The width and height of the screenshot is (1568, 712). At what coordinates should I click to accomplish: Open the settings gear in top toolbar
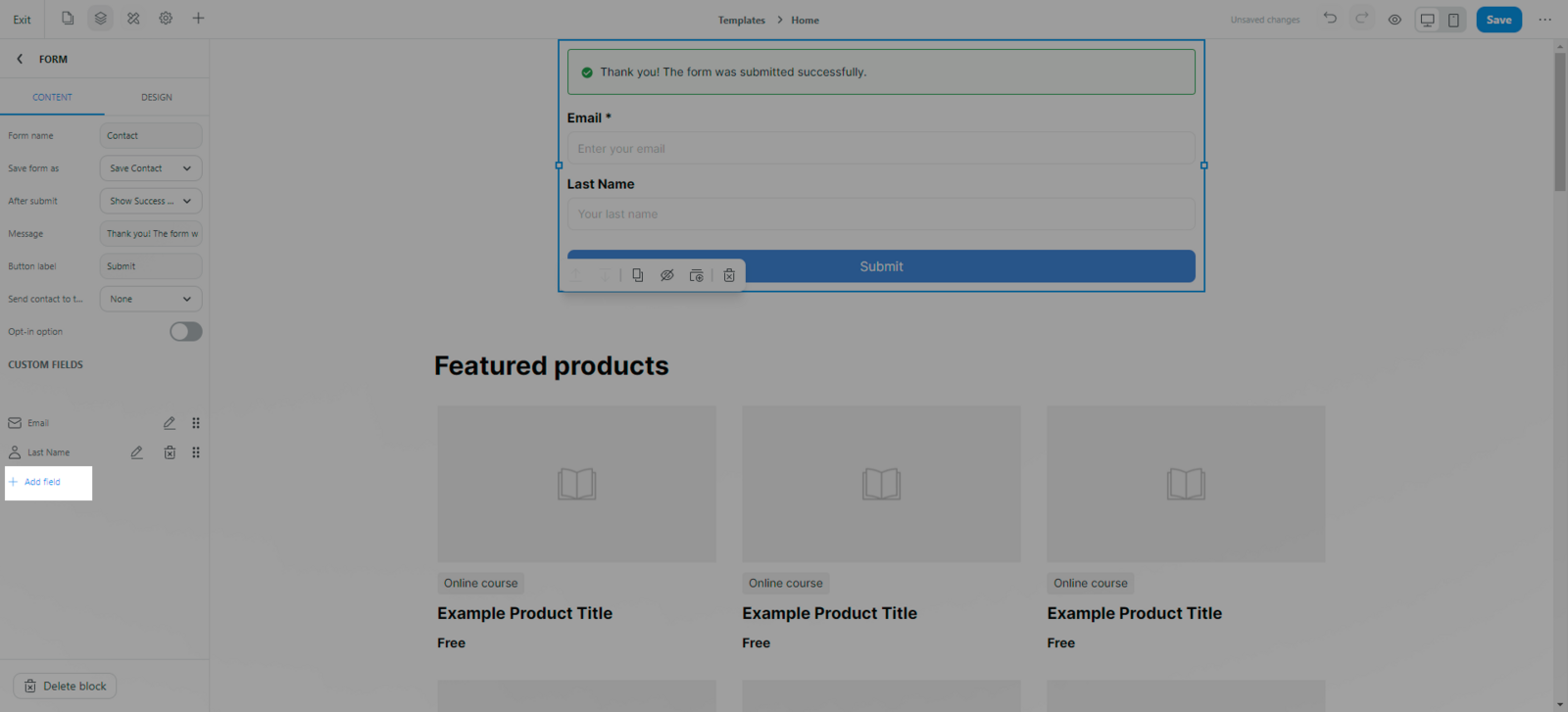coord(166,19)
